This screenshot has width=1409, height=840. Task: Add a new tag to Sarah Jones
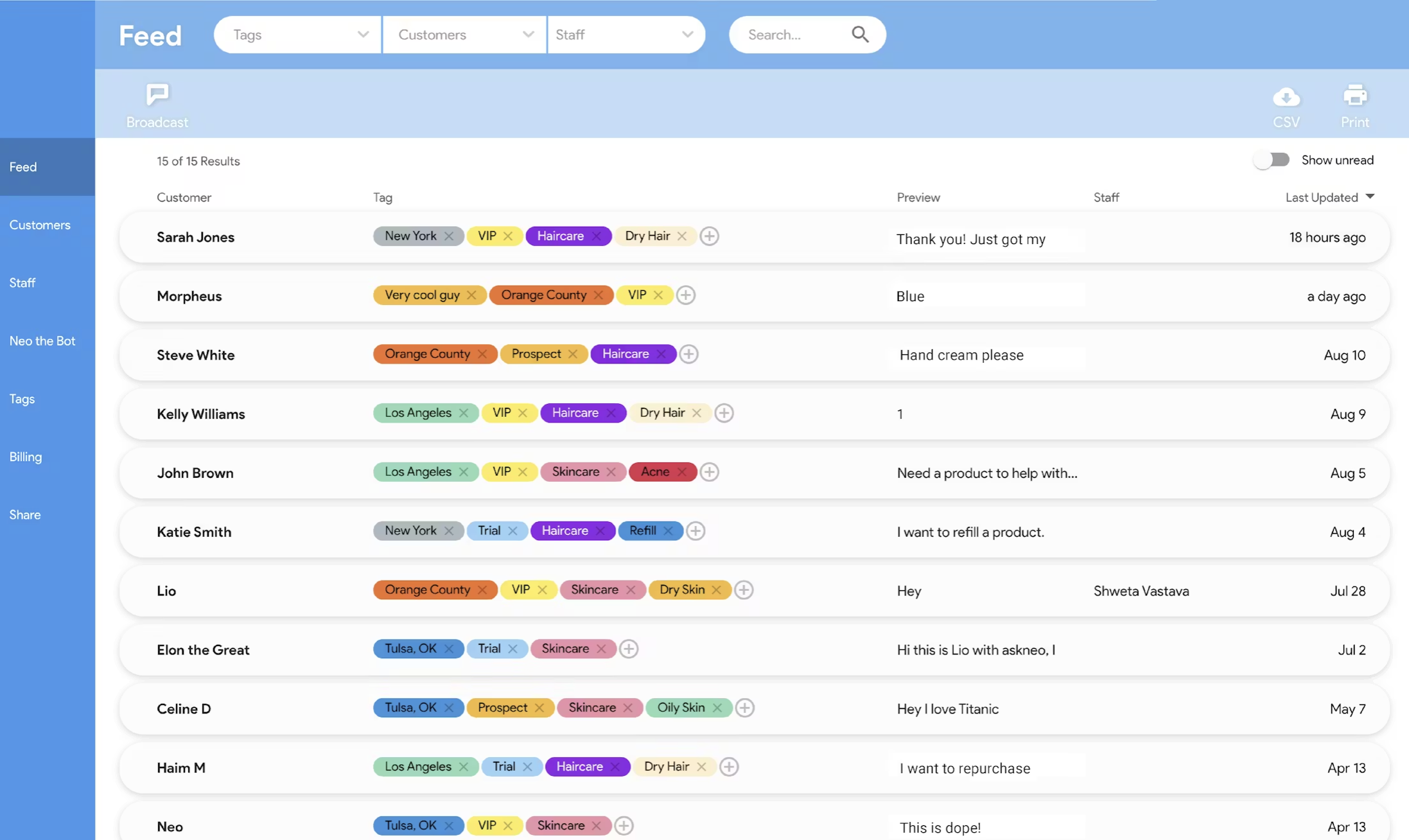tap(709, 236)
